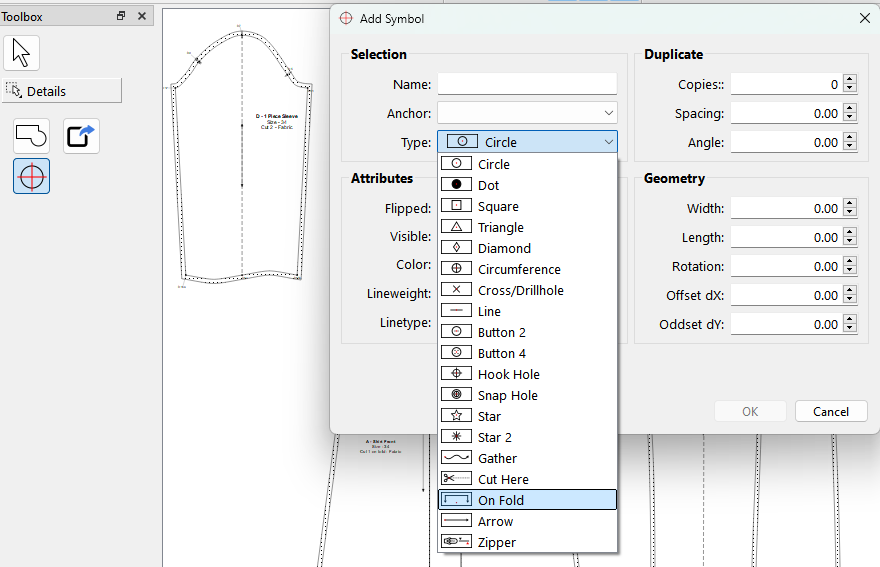
Task: Choose Diamond symbol from type list
Action: [x=504, y=248]
